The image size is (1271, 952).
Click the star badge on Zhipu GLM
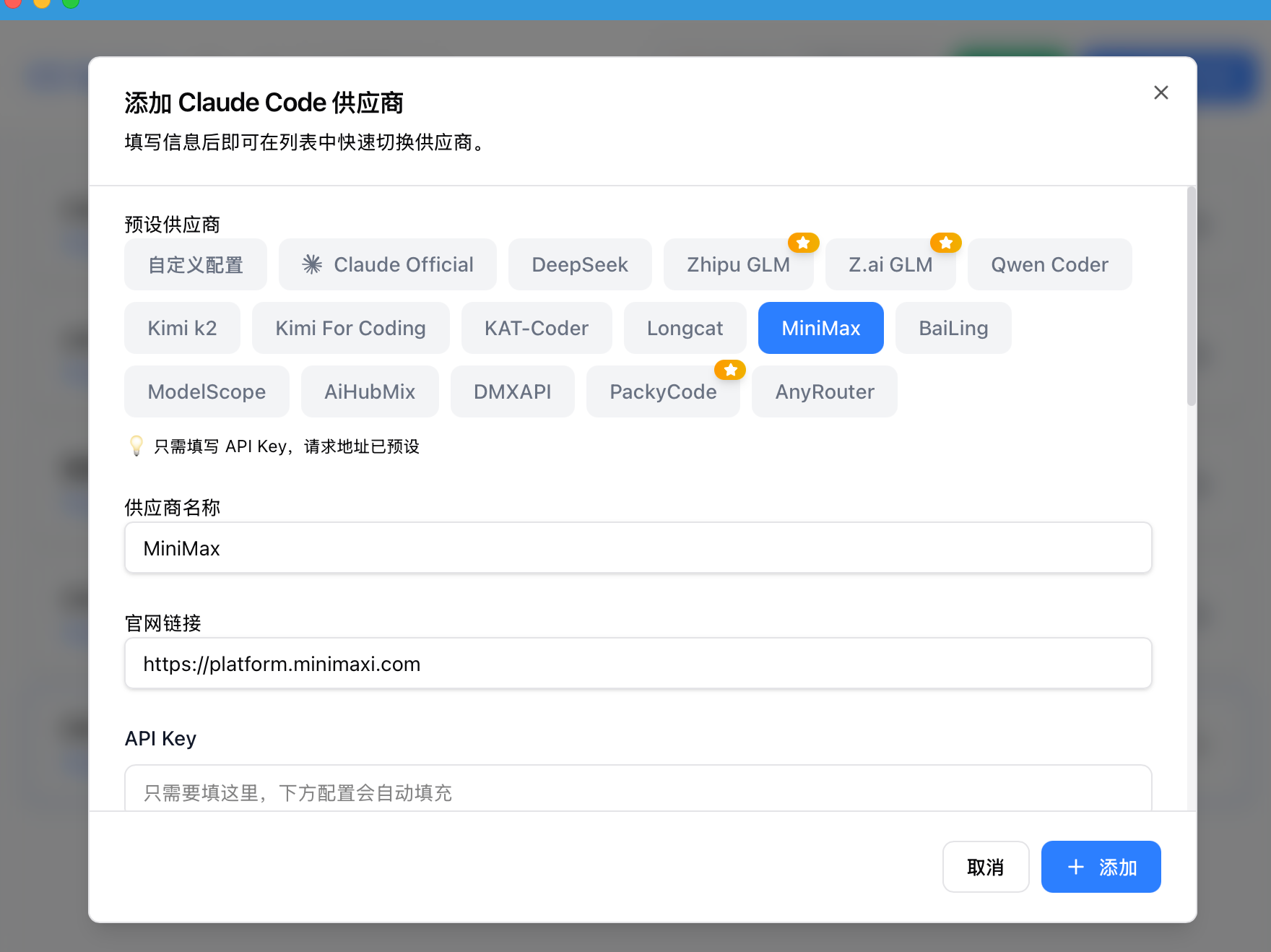click(x=803, y=243)
